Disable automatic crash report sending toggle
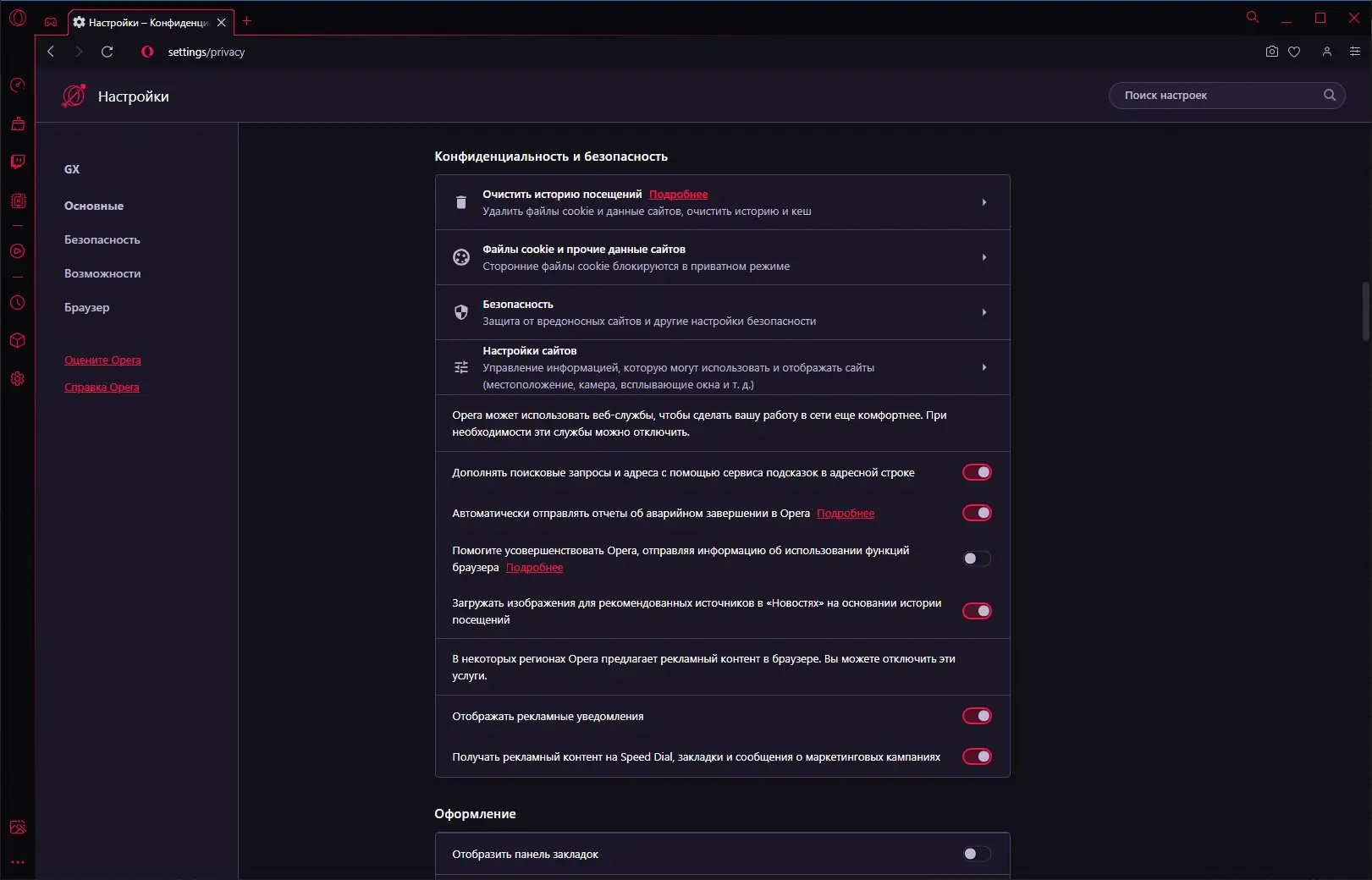1372x880 pixels. click(x=977, y=513)
